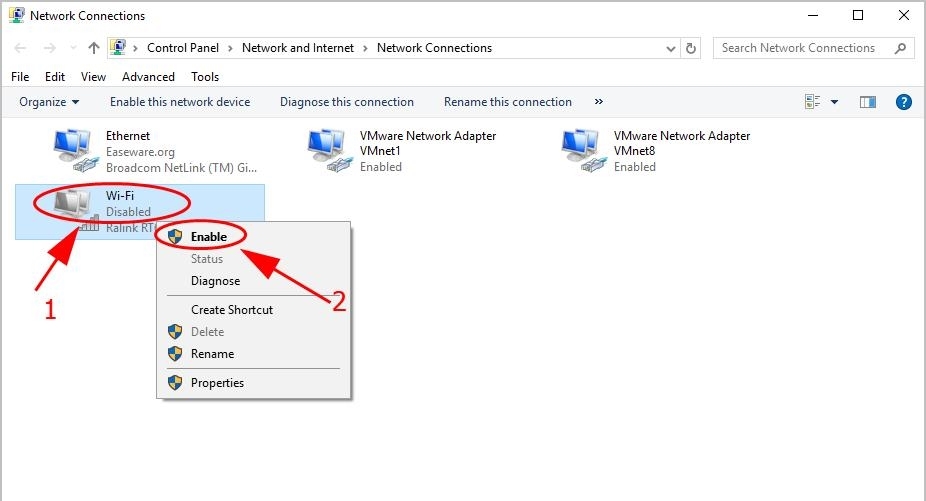Click the Broadcom NetLink adapter description

tap(181, 168)
